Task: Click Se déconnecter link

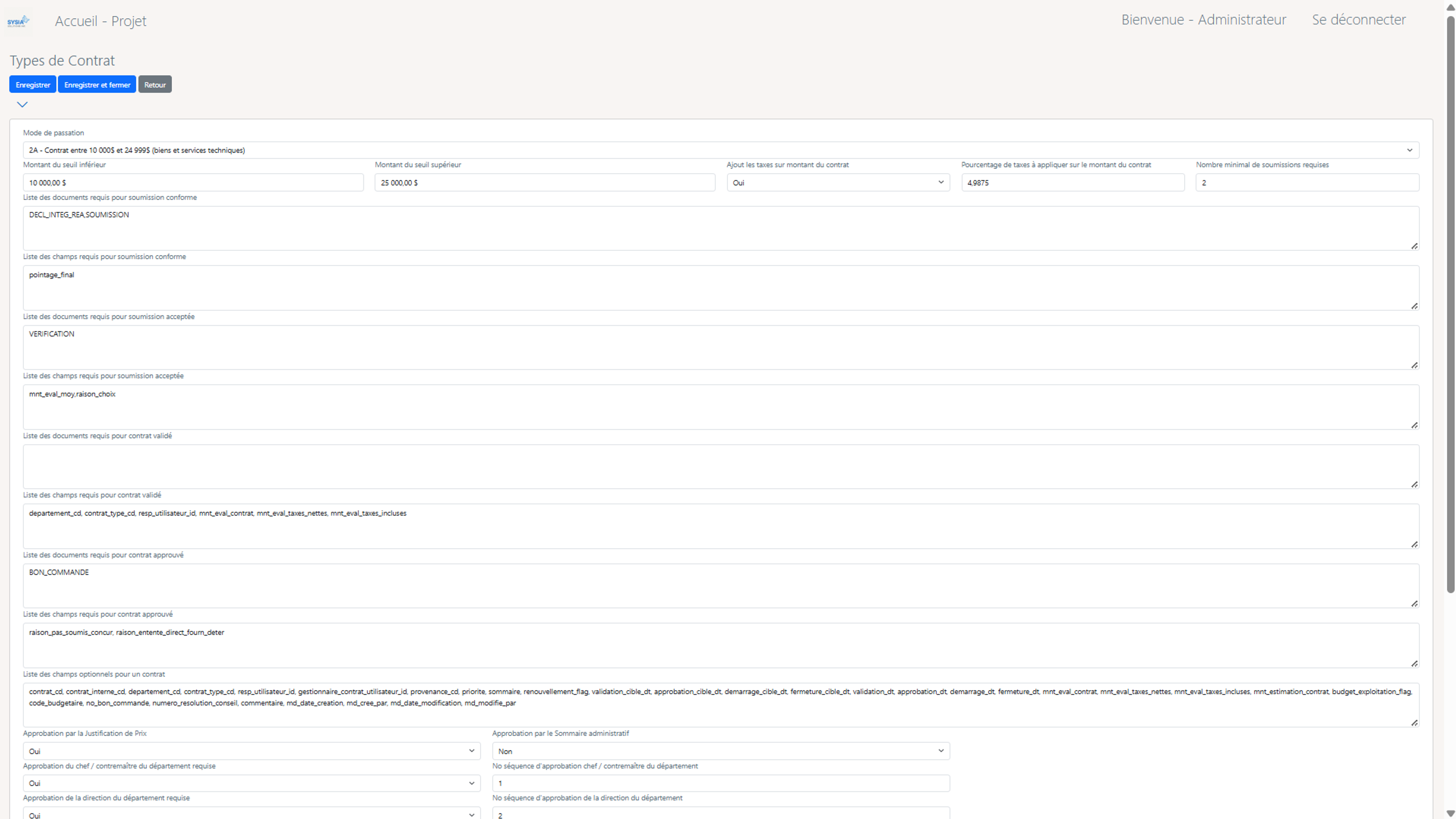Action: [x=1358, y=20]
